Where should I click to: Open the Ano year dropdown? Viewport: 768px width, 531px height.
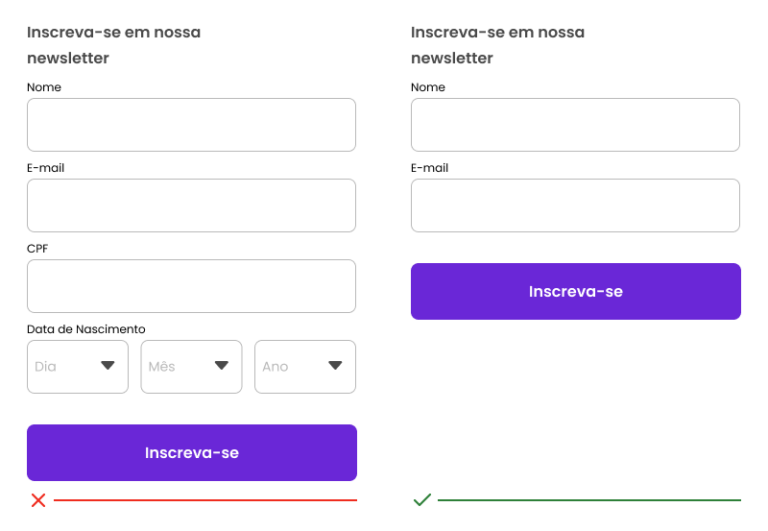[x=305, y=367]
